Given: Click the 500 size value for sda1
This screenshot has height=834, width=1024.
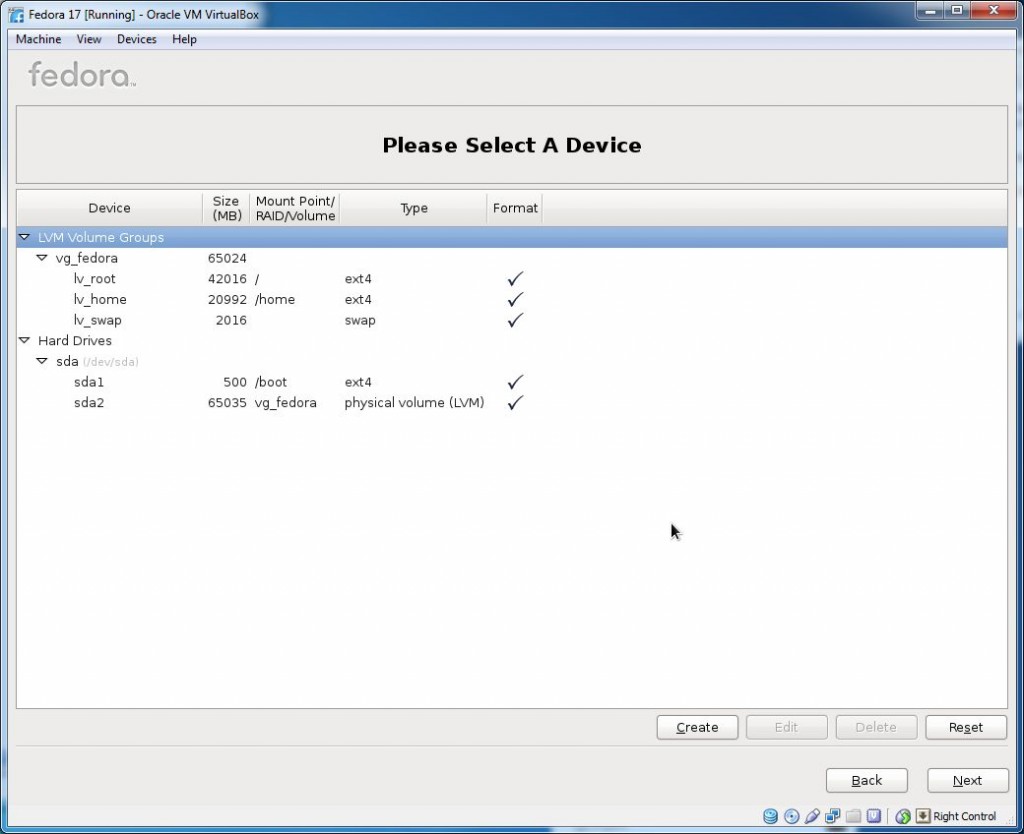Looking at the screenshot, I should tap(235, 382).
